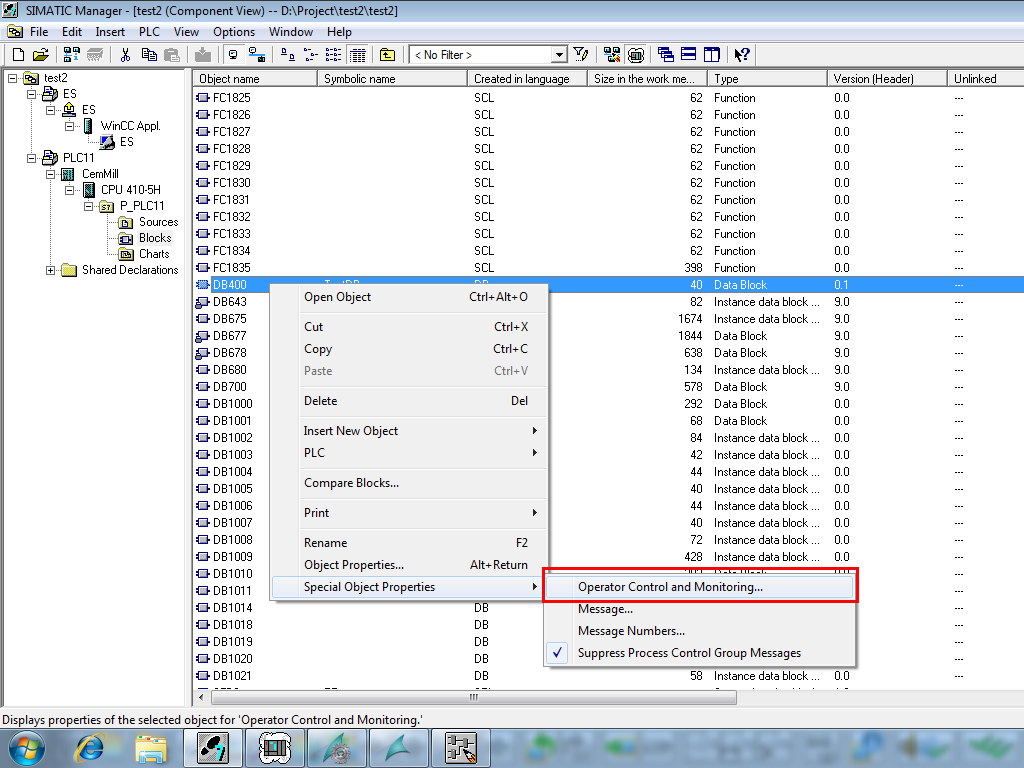Switch to Details view toolbar icon
The width and height of the screenshot is (1024, 768).
pyautogui.click(x=357, y=55)
